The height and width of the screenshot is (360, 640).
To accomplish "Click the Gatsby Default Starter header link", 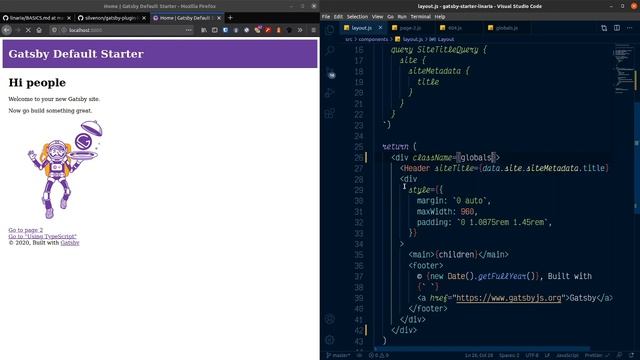I will [x=76, y=54].
